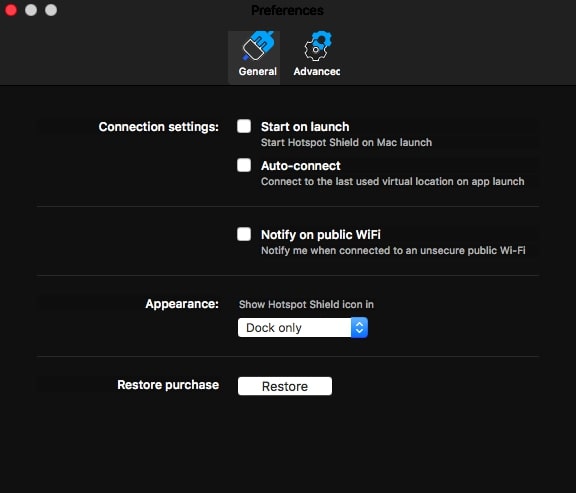Click the Auto-connect label
576x493 pixels.
(300, 166)
